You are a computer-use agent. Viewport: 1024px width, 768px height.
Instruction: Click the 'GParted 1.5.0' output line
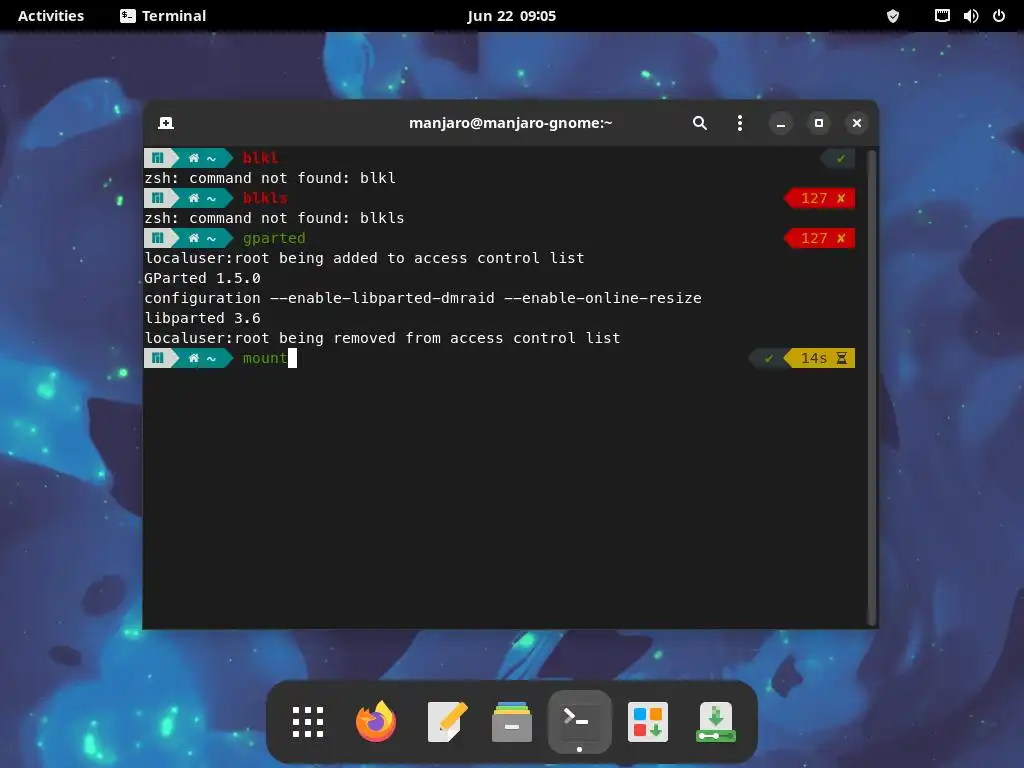click(202, 278)
